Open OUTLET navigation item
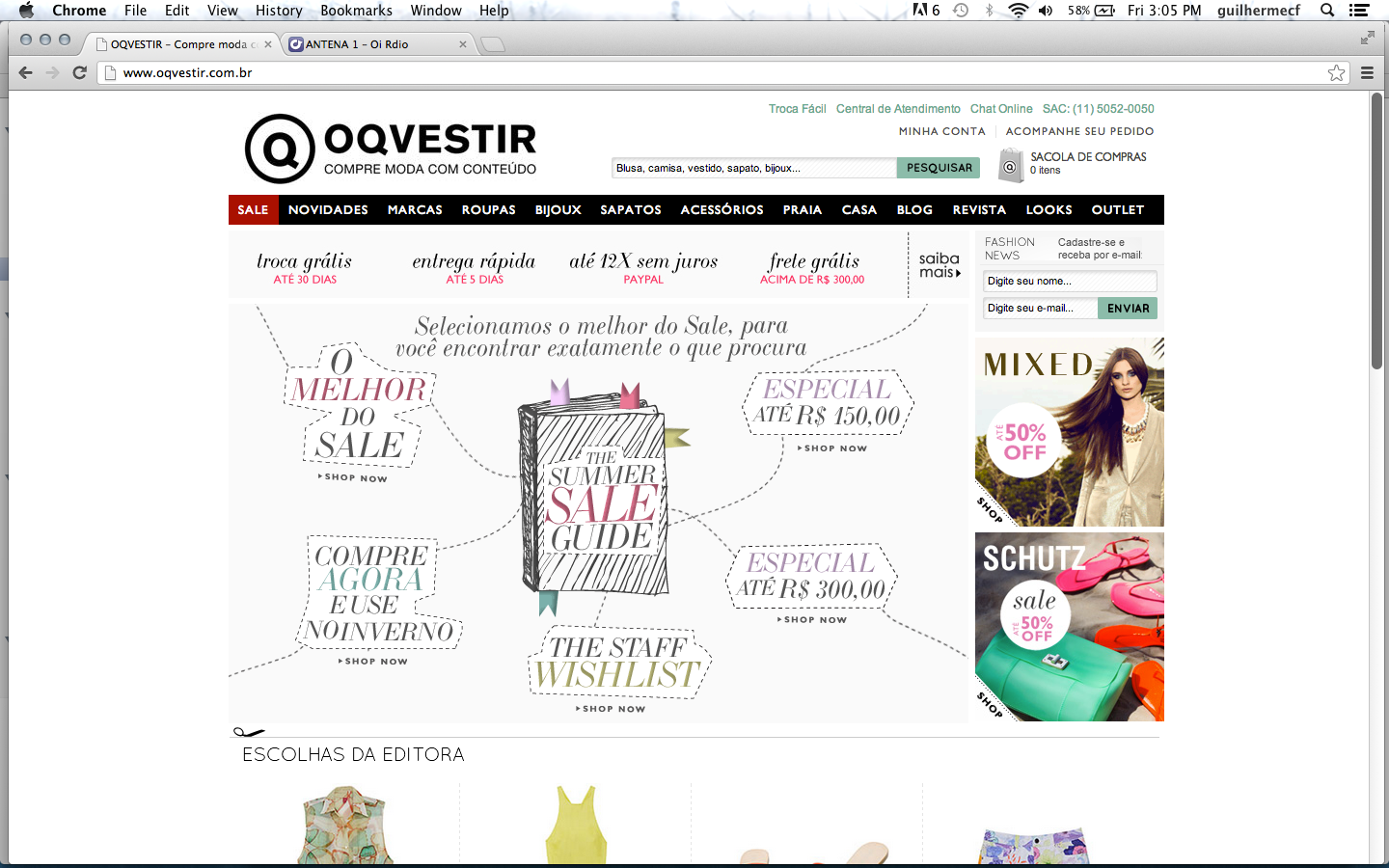The width and height of the screenshot is (1389, 868). tap(1118, 209)
